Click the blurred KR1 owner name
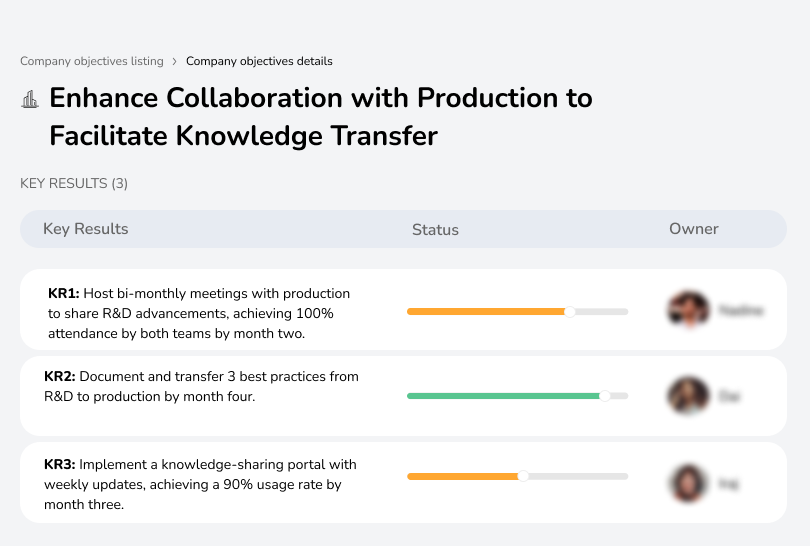Viewport: 810px width, 546px height. click(x=741, y=310)
